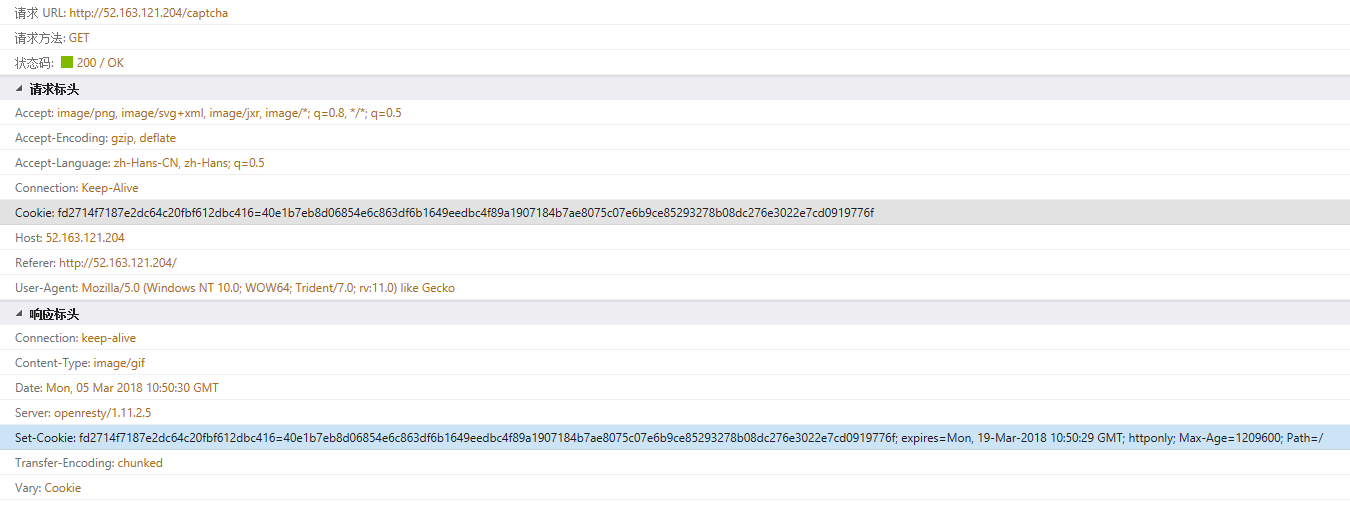This screenshot has height=508, width=1350.
Task: Collapse the 响应标头 section triangle
Action: pos(19,314)
